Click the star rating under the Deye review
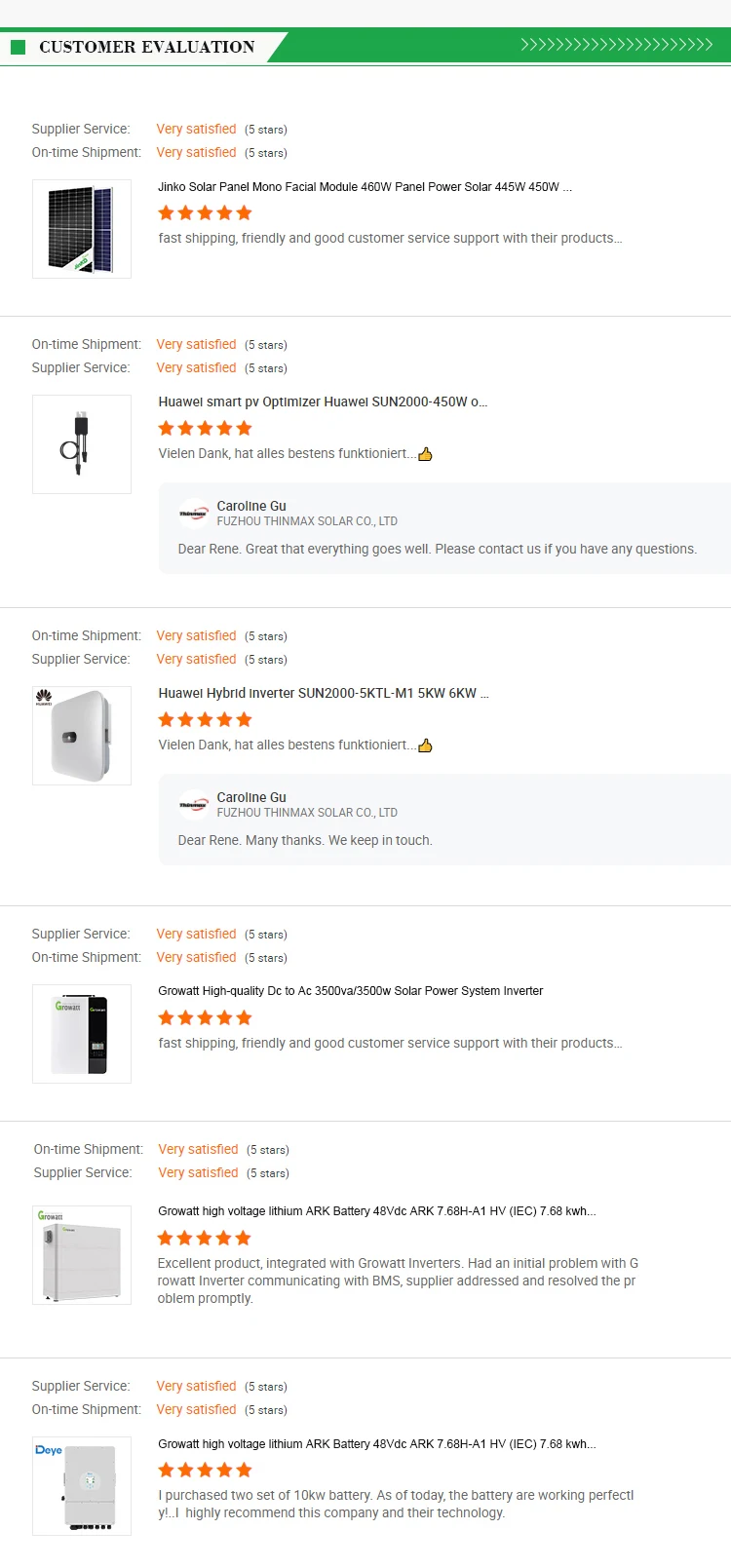The image size is (731, 1568). coord(205,1470)
